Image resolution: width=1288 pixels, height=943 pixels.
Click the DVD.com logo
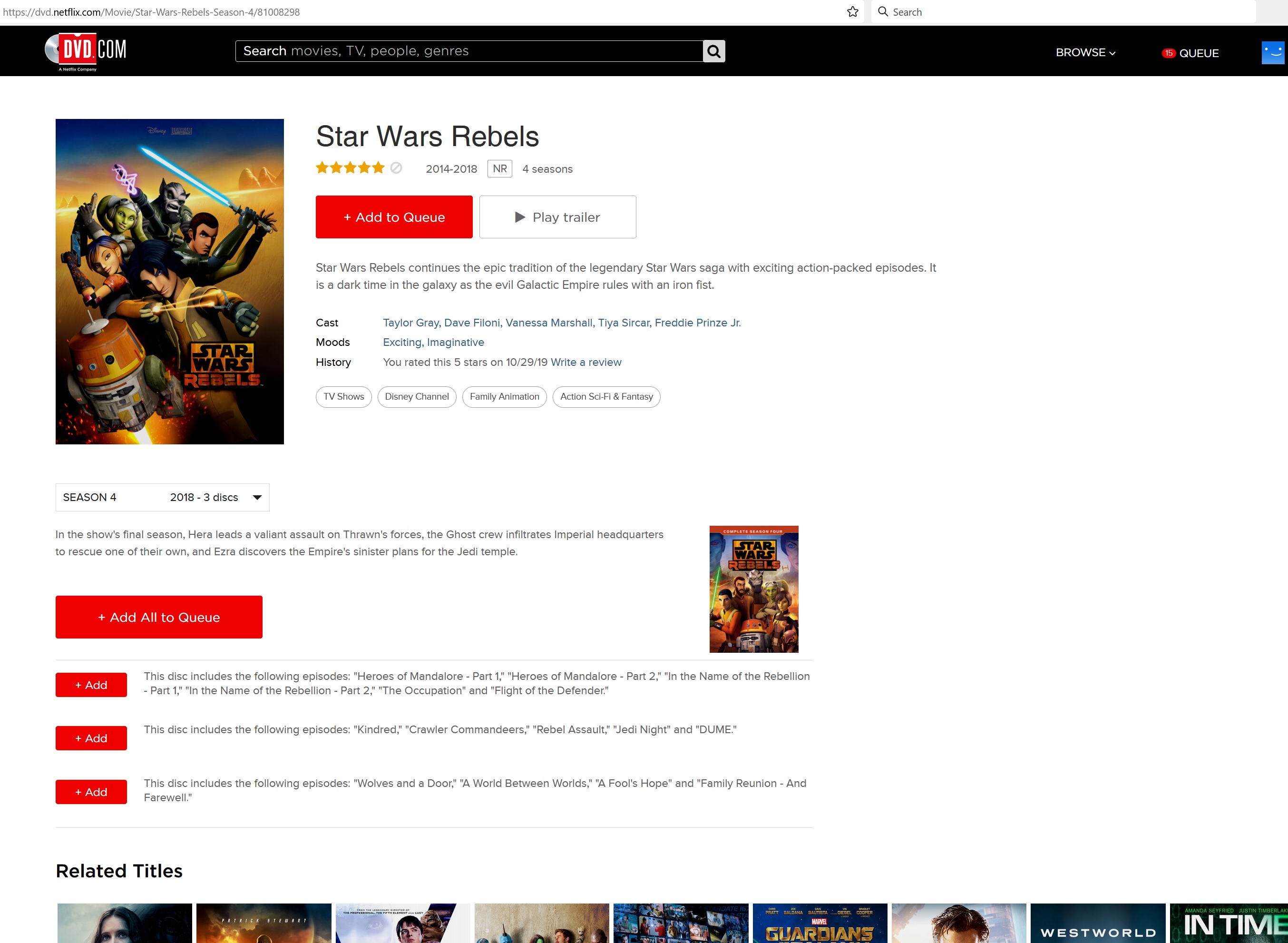[86, 52]
